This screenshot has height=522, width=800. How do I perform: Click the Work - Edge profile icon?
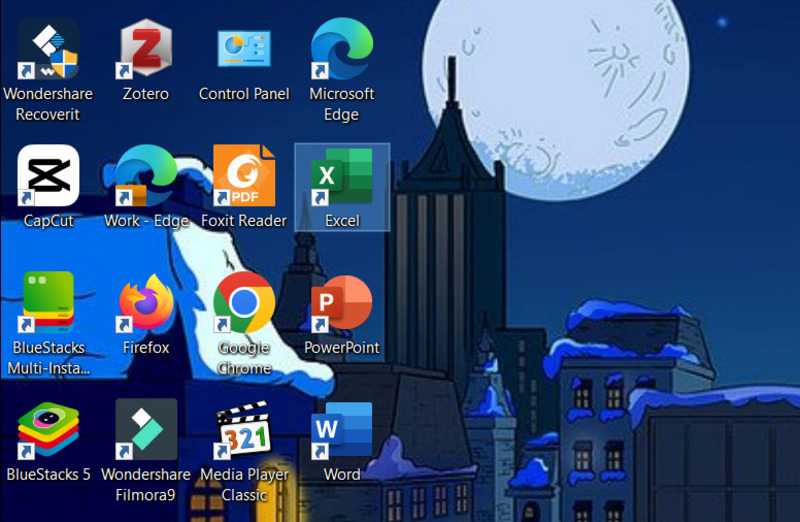(x=146, y=176)
